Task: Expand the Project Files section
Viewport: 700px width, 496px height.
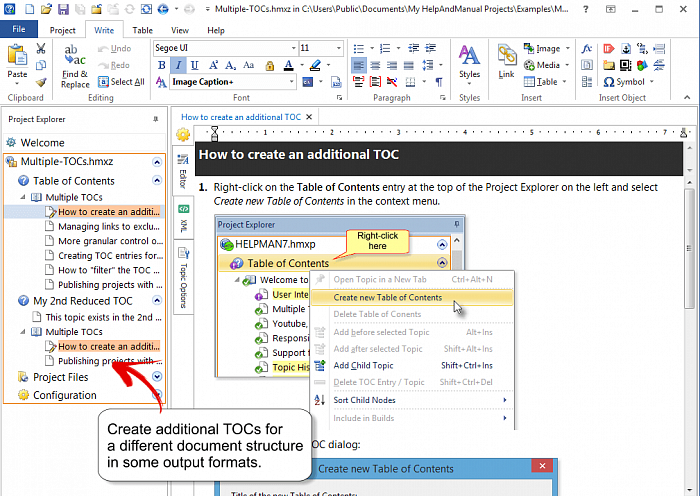Action: pos(157,377)
